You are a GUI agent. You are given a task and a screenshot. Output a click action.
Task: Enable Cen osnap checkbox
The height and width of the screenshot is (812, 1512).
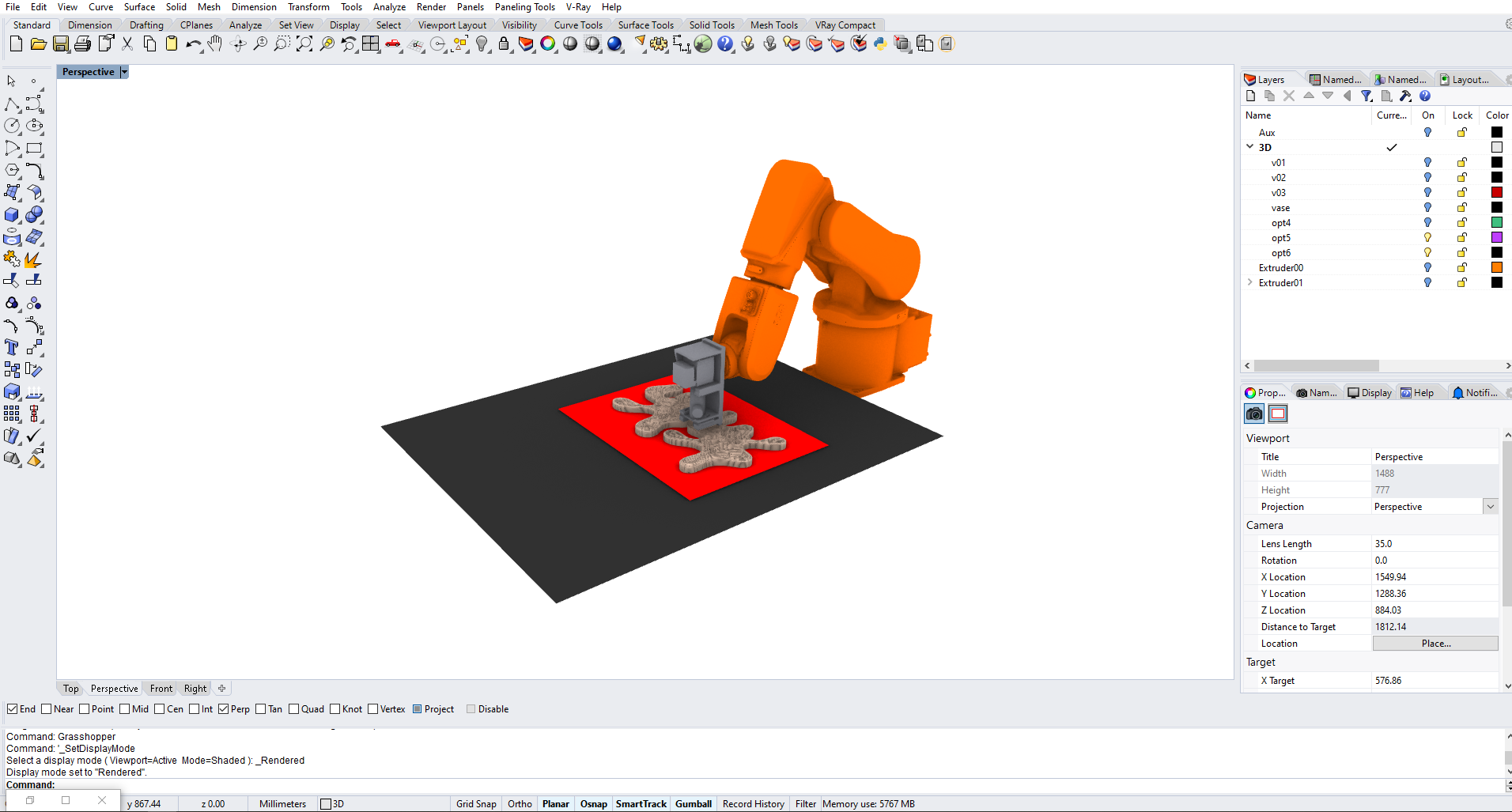[160, 709]
